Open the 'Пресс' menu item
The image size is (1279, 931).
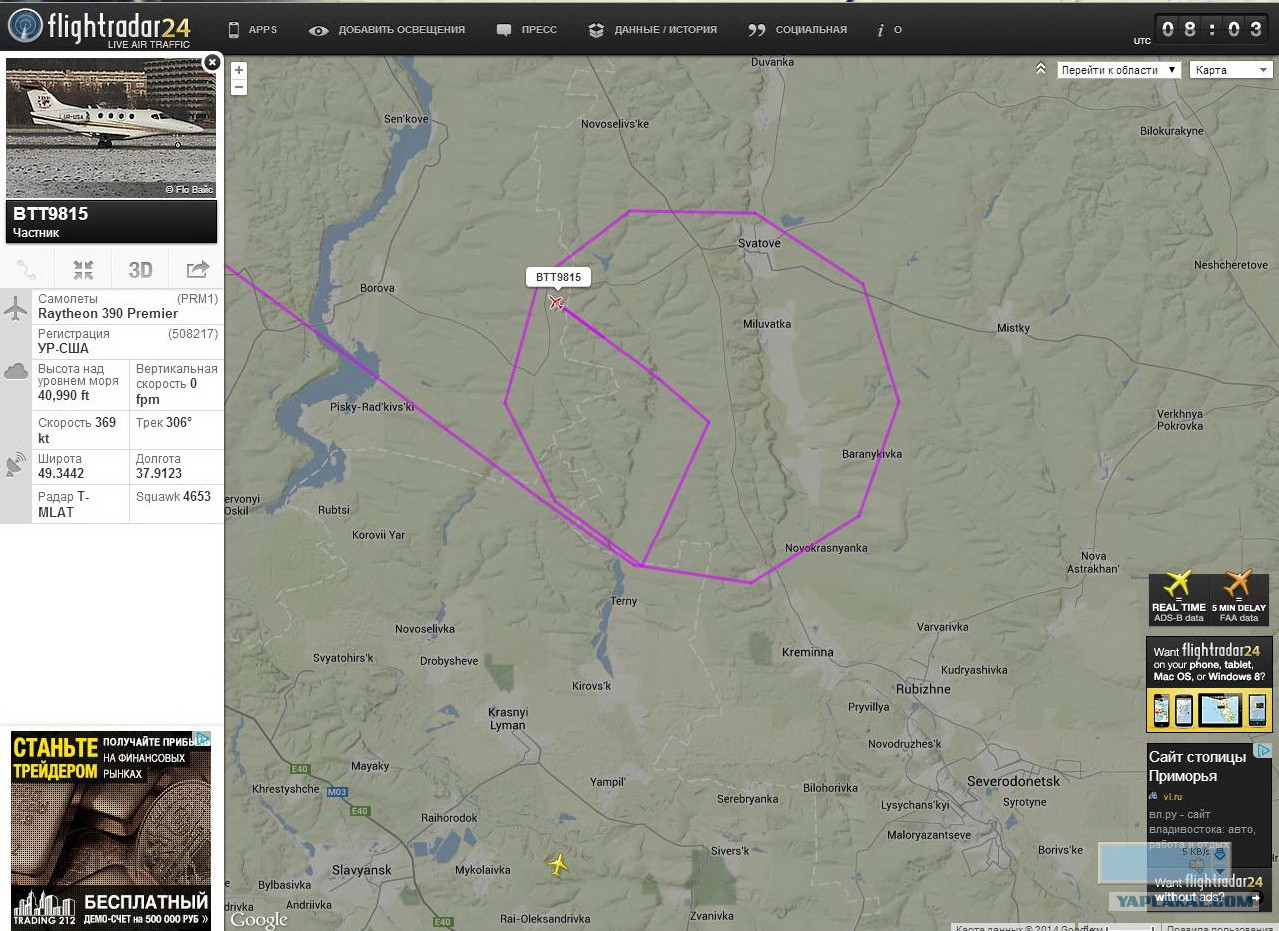tap(527, 30)
